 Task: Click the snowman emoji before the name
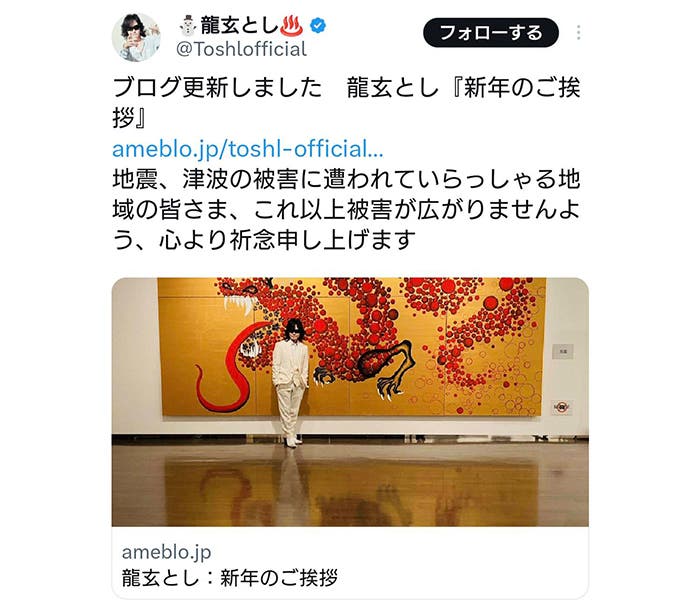[x=188, y=25]
